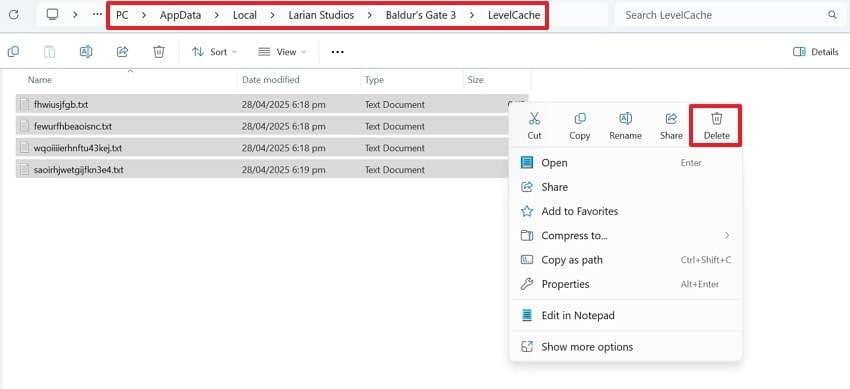Open the address bar ellipsis for hidden folders
The image size is (850, 389).
(x=97, y=15)
